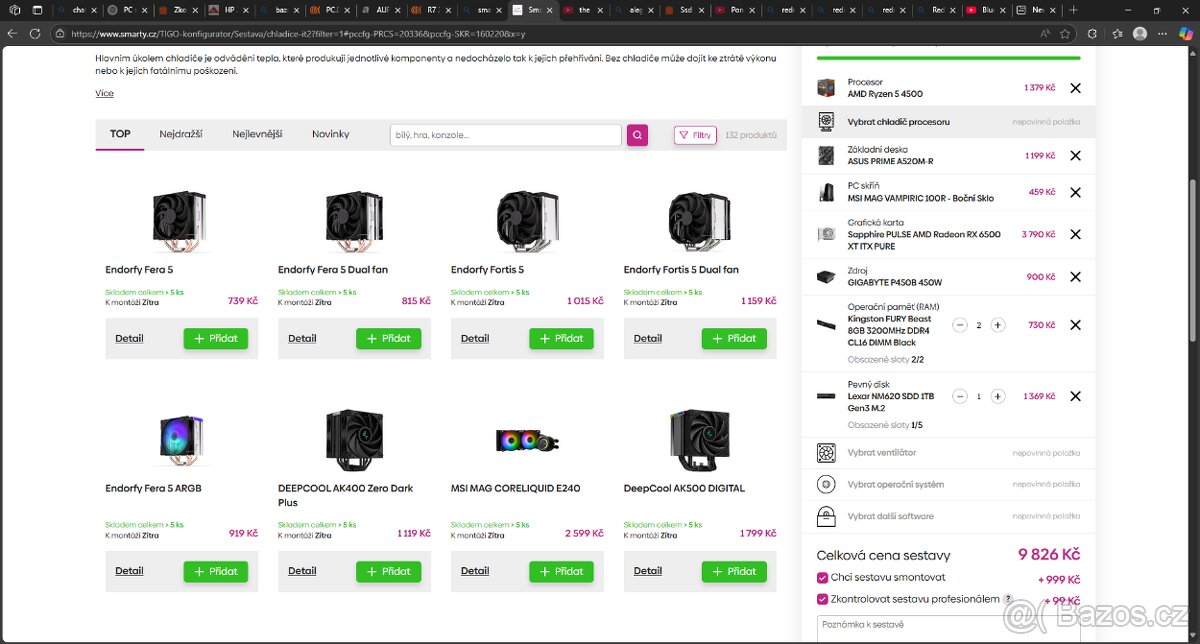Remove the Kingston FURY Beast RAM
Screen dimensions: 1200x644
pyautogui.click(x=1075, y=325)
